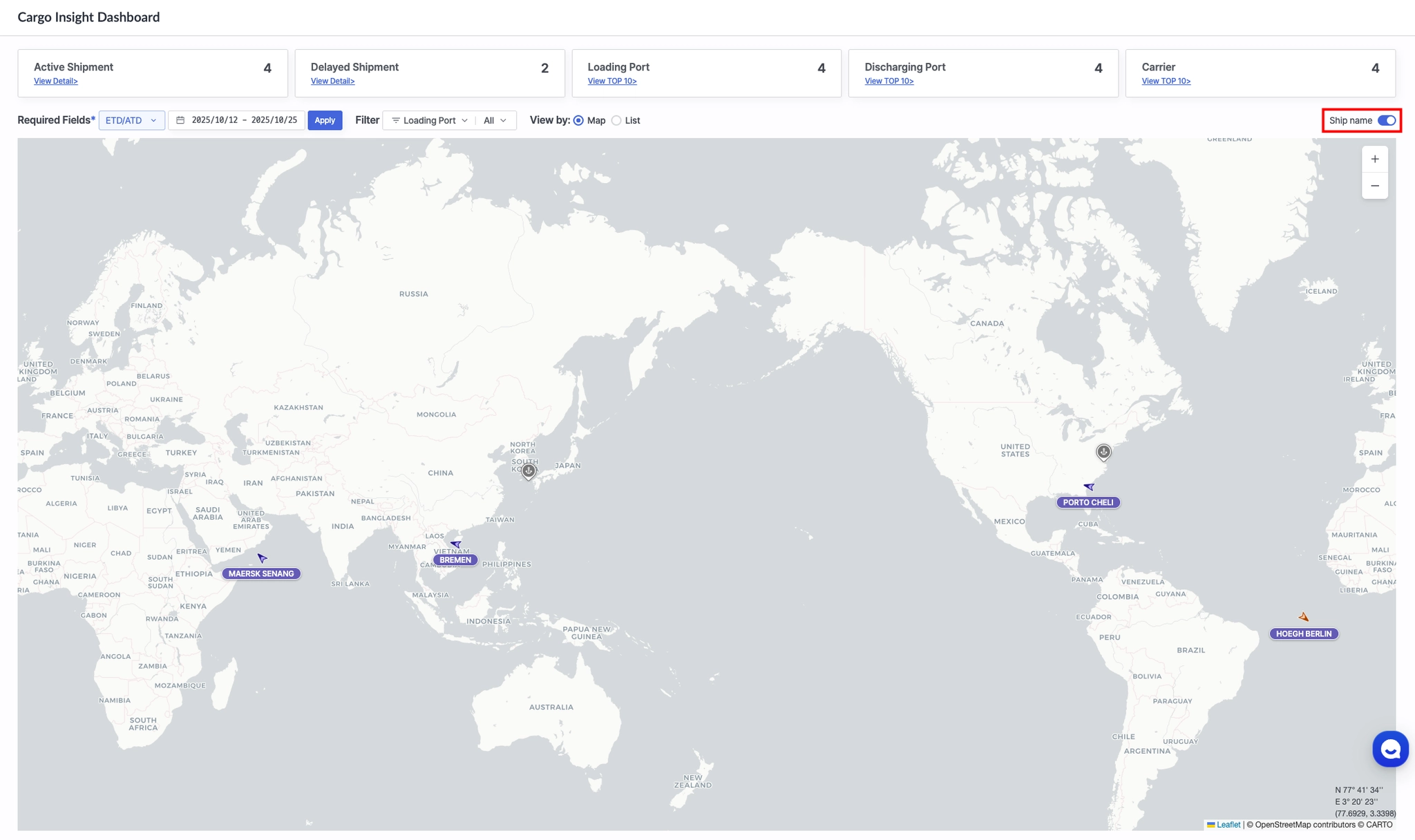Turn off the Ship name toggle
This screenshot has height=840, width=1415.
tap(1386, 120)
